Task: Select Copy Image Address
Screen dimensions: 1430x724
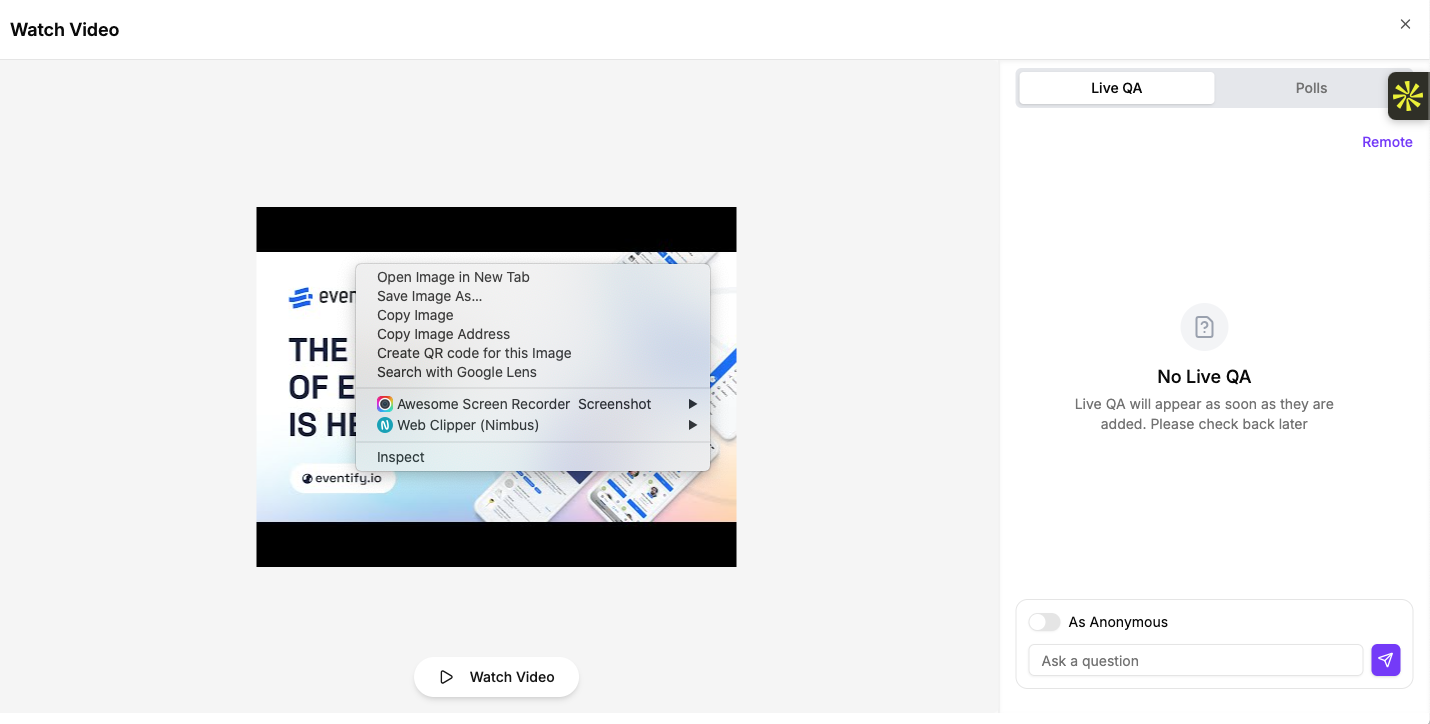Action: [x=533, y=334]
